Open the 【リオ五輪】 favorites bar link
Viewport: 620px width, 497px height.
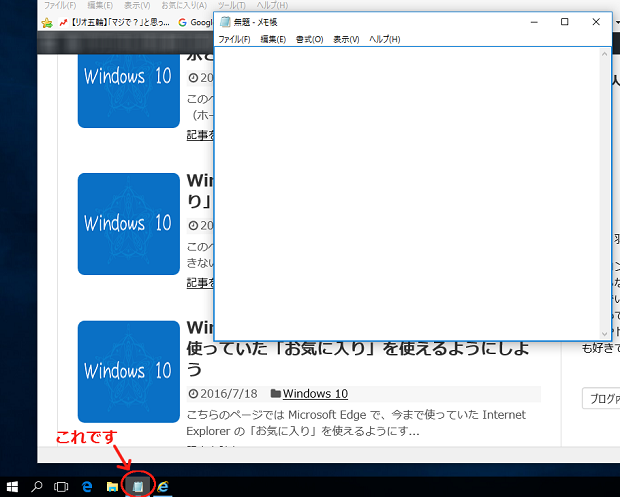[115, 23]
